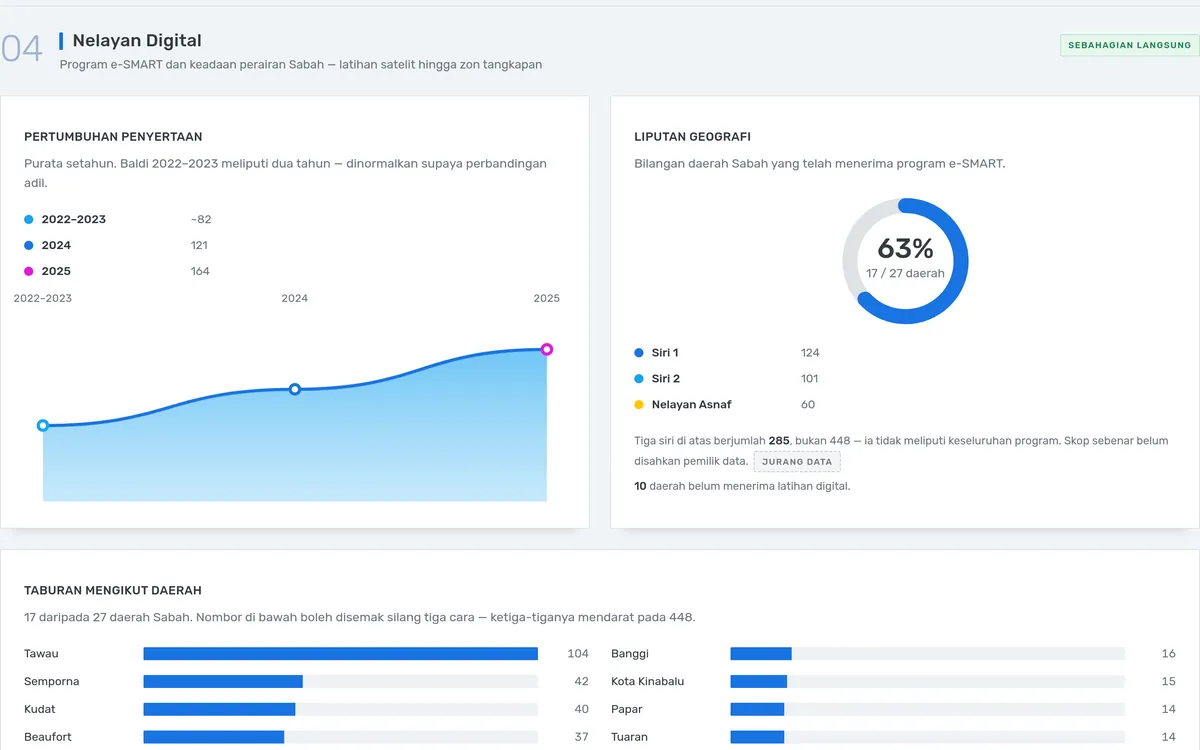Screen dimensions: 1200x750
Task: Click the bold 285 total figure
Action: point(779,440)
